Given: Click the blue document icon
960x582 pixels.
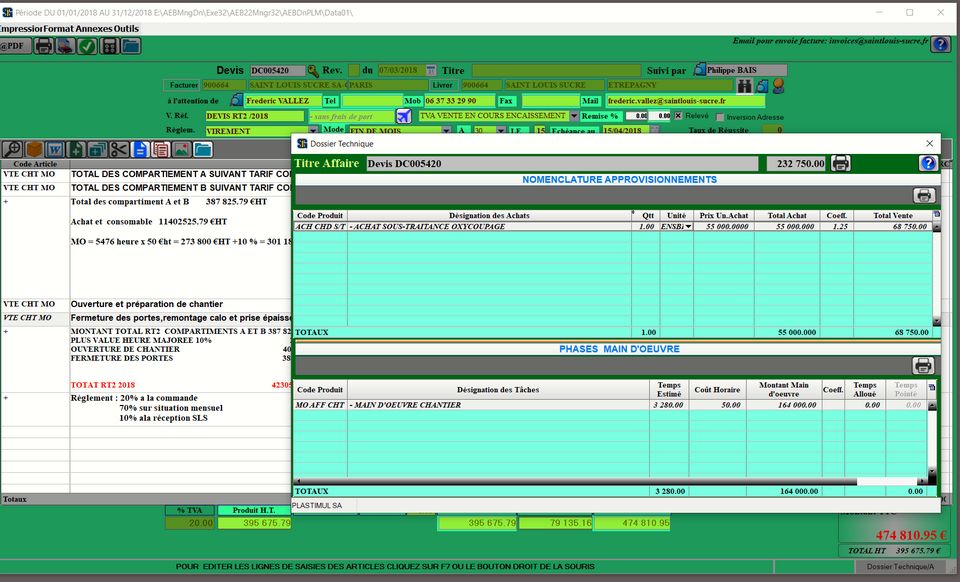Looking at the screenshot, I should (140, 149).
